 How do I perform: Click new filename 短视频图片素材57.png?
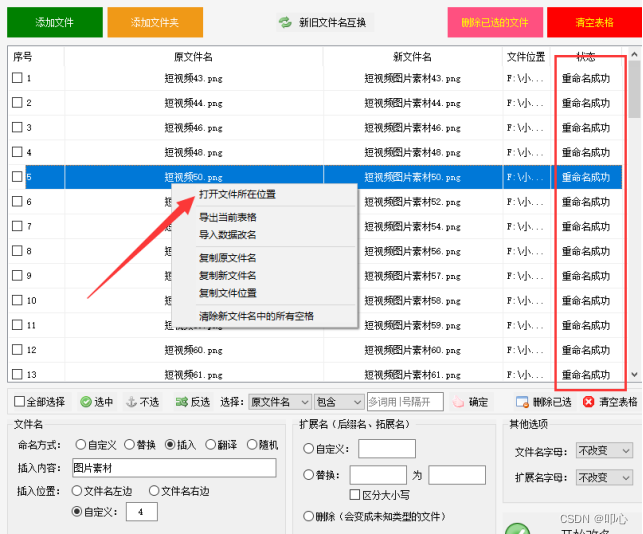(x=413, y=276)
